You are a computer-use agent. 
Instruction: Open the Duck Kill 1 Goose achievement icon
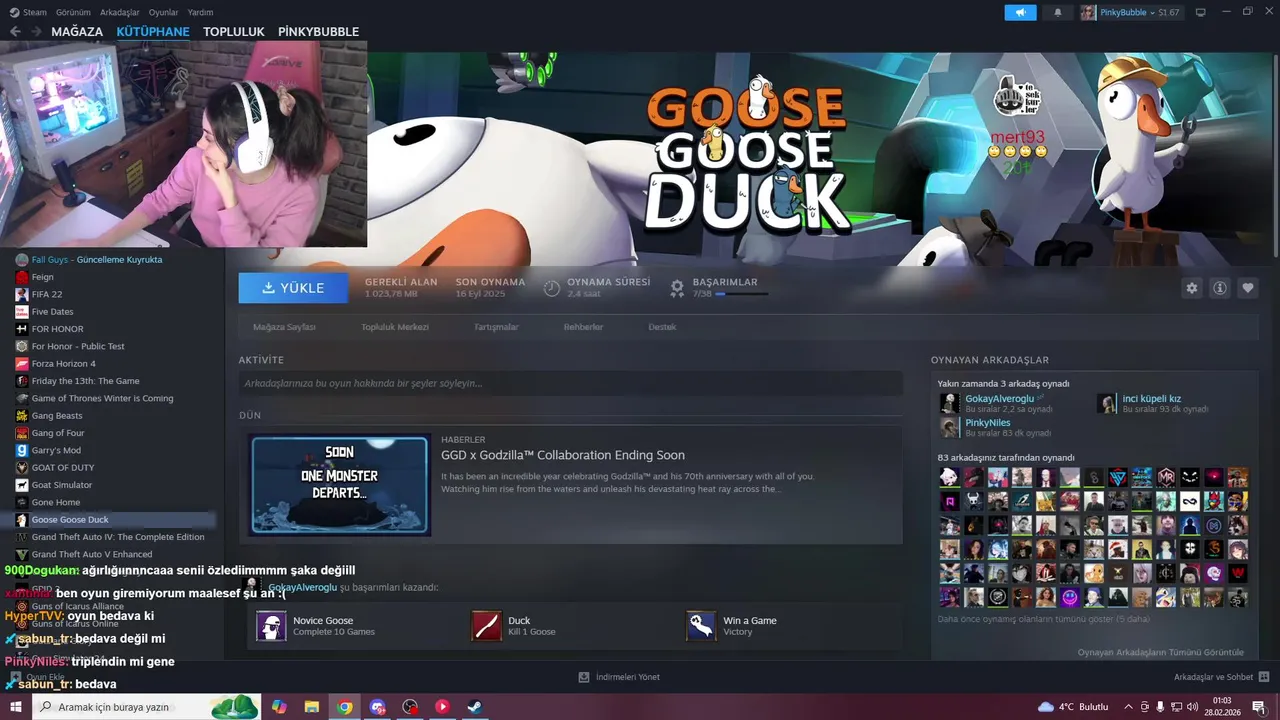click(486, 626)
